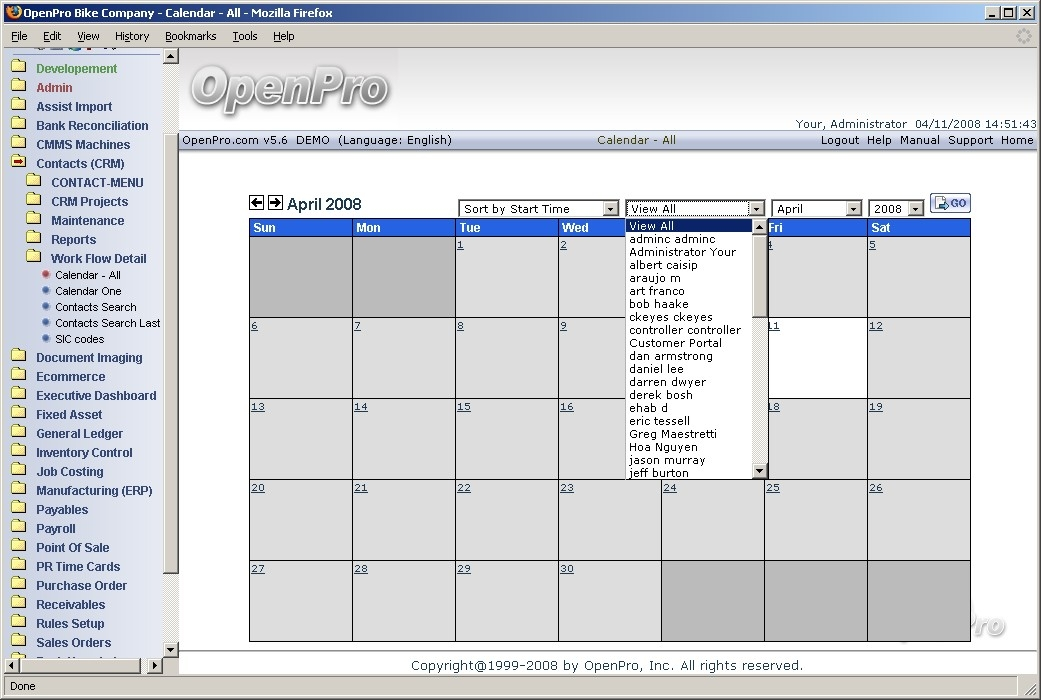The width and height of the screenshot is (1041, 700).
Task: Click the Payroll folder icon
Action: pyautogui.click(x=18, y=528)
